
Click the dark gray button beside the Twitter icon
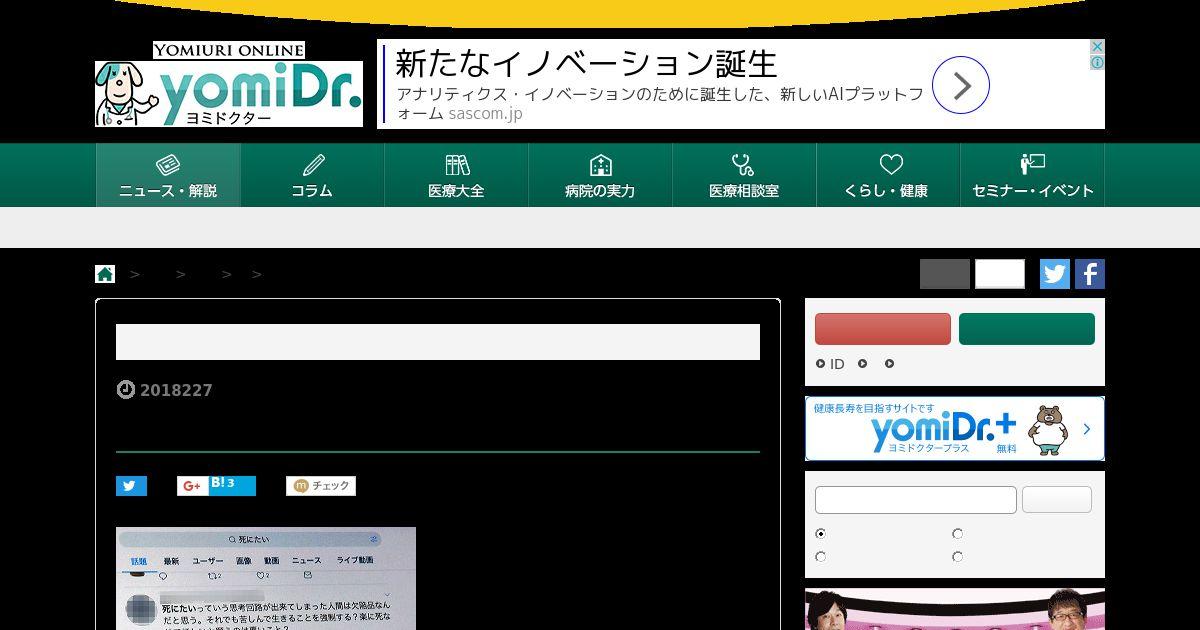[x=945, y=274]
